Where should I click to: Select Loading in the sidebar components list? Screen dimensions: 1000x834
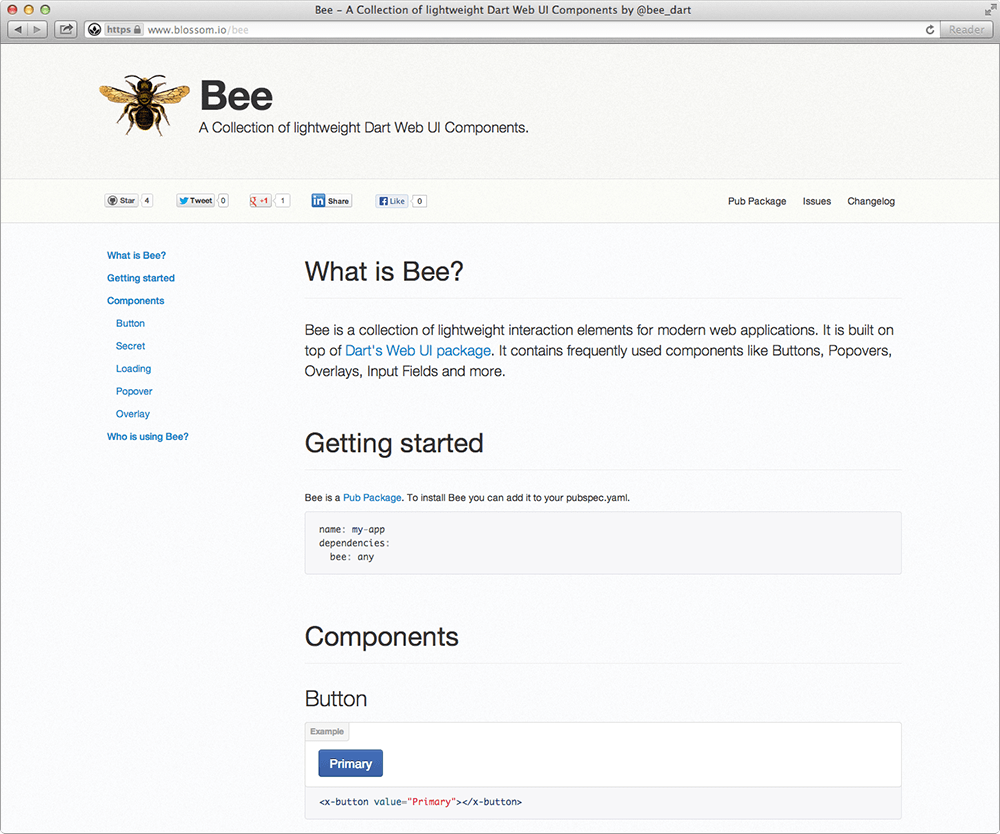pos(133,369)
